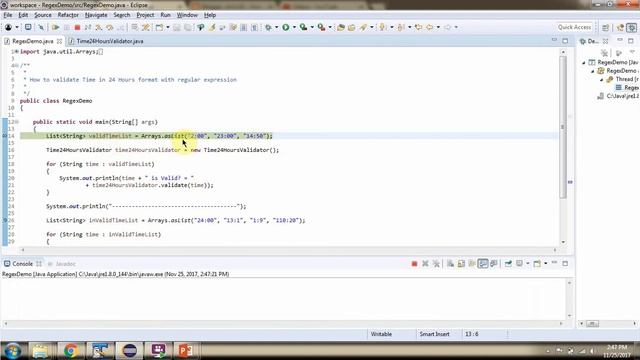Open the File menu
The height and width of the screenshot is (360, 640).
(8, 15)
